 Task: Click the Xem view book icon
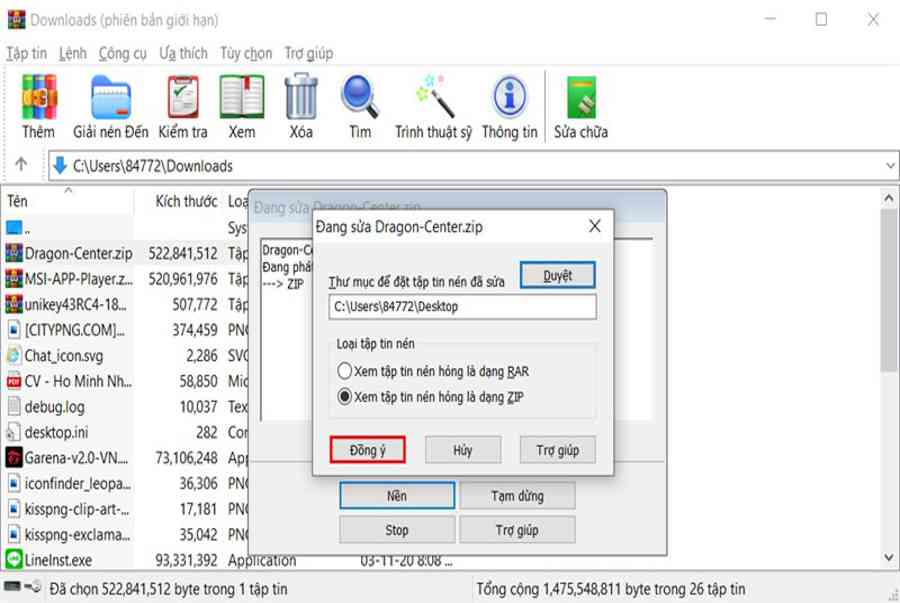(242, 98)
